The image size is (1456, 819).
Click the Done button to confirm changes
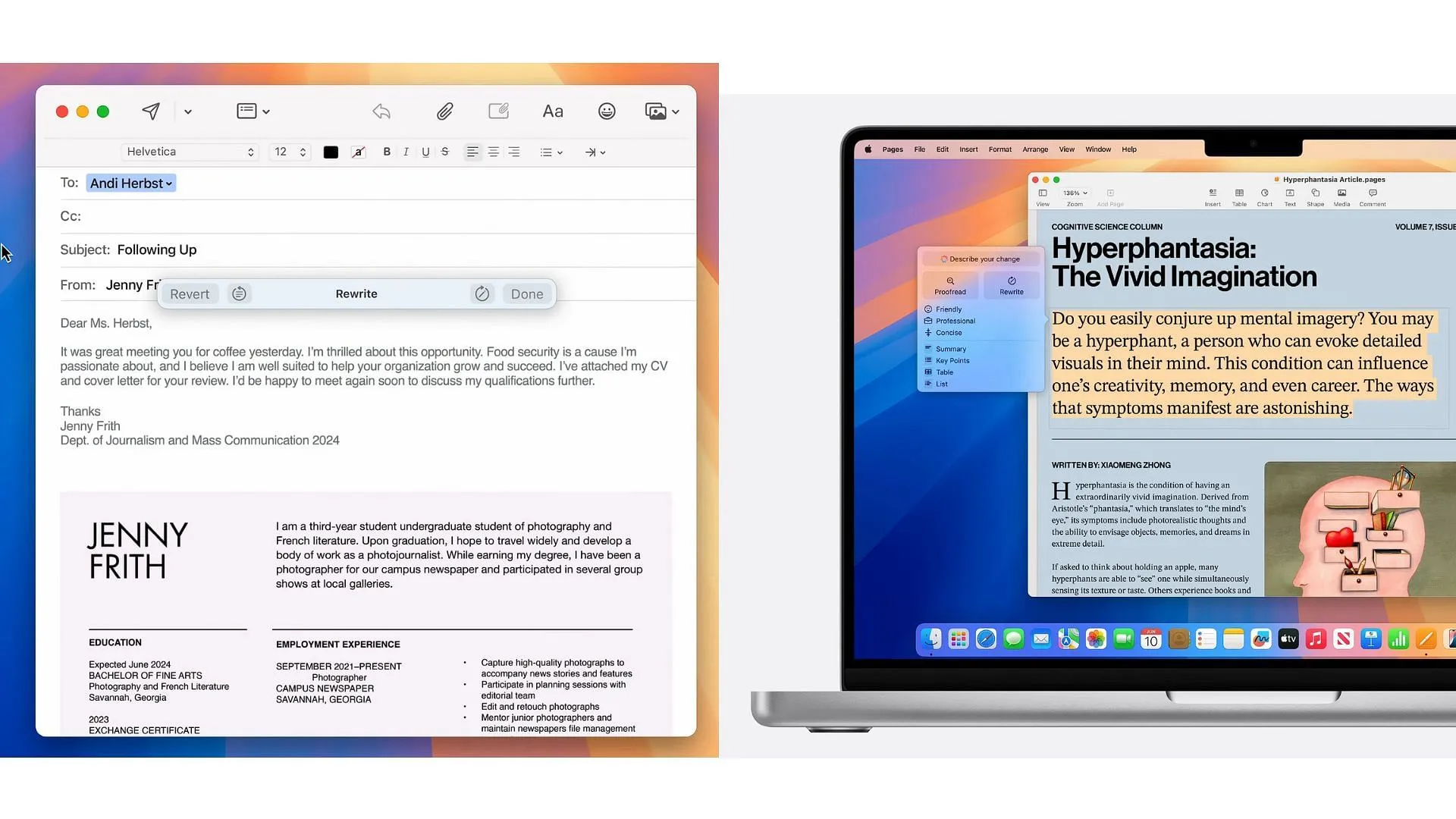pyautogui.click(x=527, y=293)
